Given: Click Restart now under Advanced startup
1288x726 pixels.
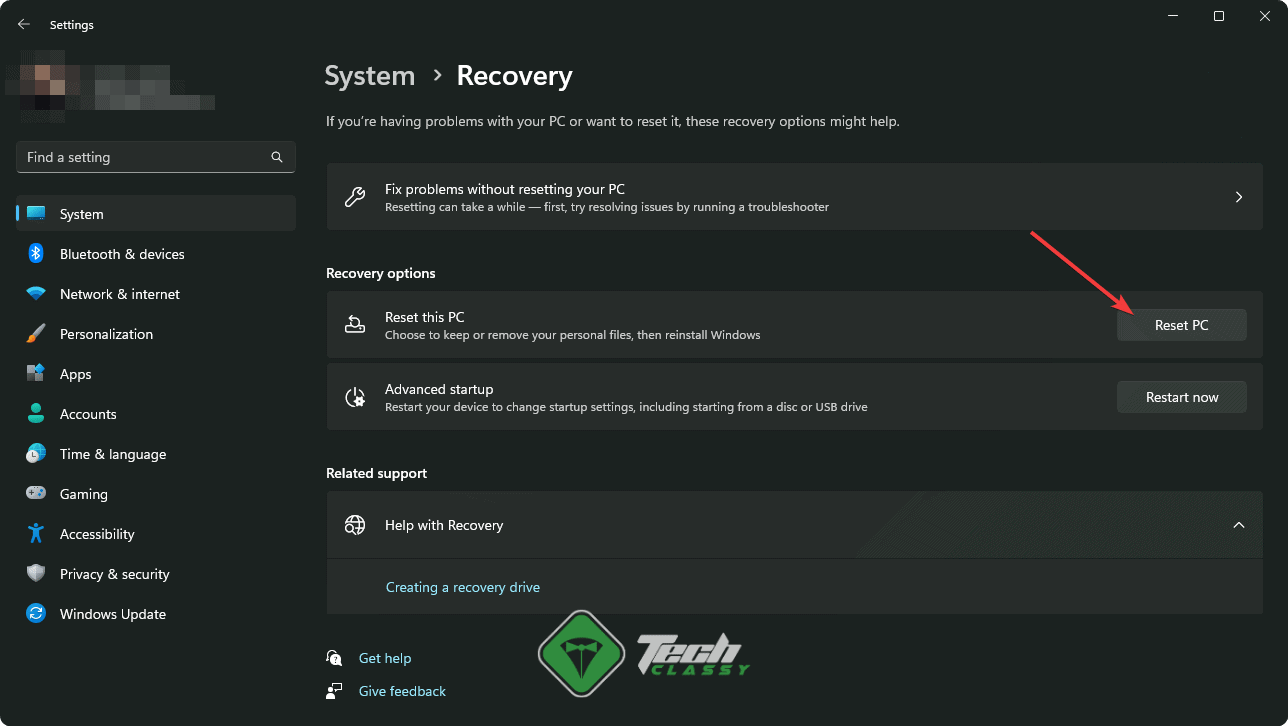Looking at the screenshot, I should point(1181,397).
